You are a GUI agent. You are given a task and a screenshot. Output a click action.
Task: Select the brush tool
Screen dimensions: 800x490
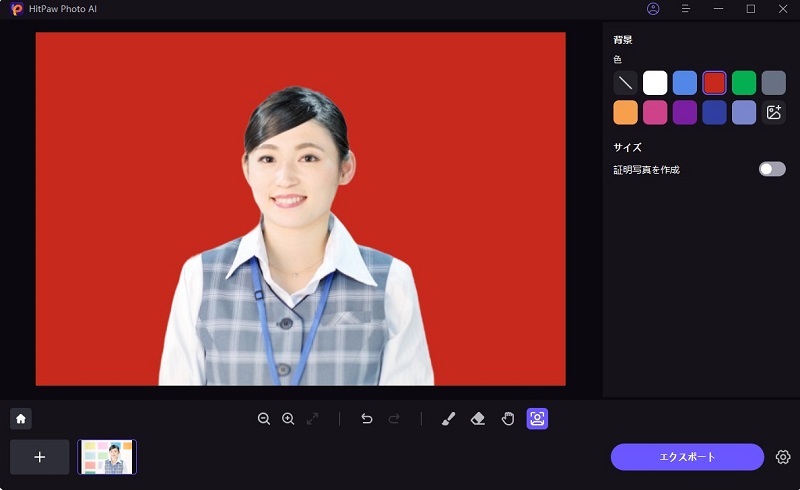point(448,419)
